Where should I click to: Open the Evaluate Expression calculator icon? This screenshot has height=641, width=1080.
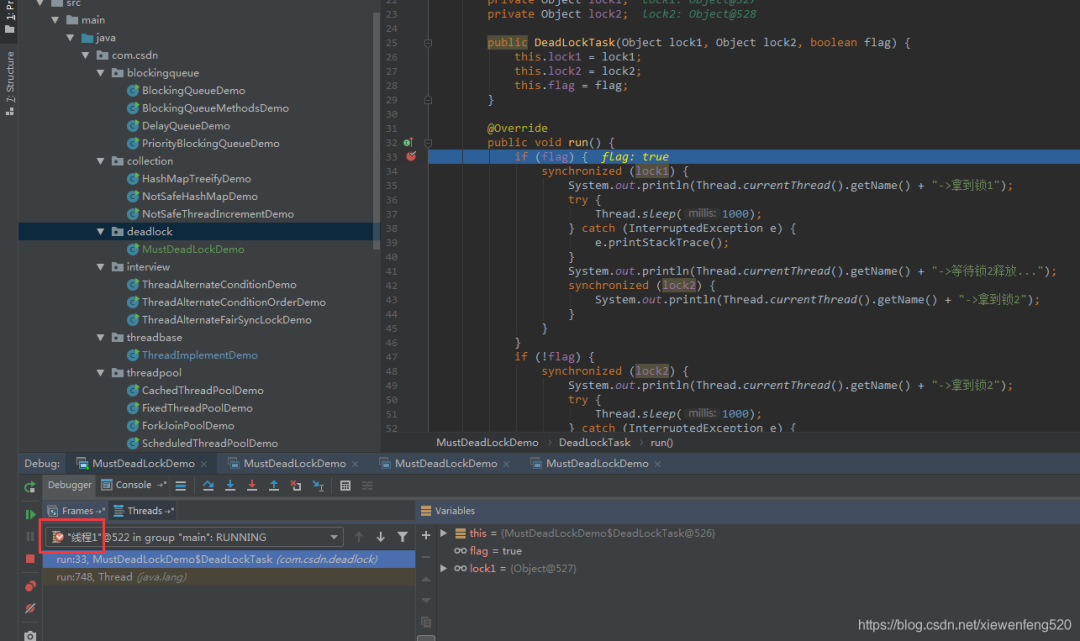coord(345,486)
